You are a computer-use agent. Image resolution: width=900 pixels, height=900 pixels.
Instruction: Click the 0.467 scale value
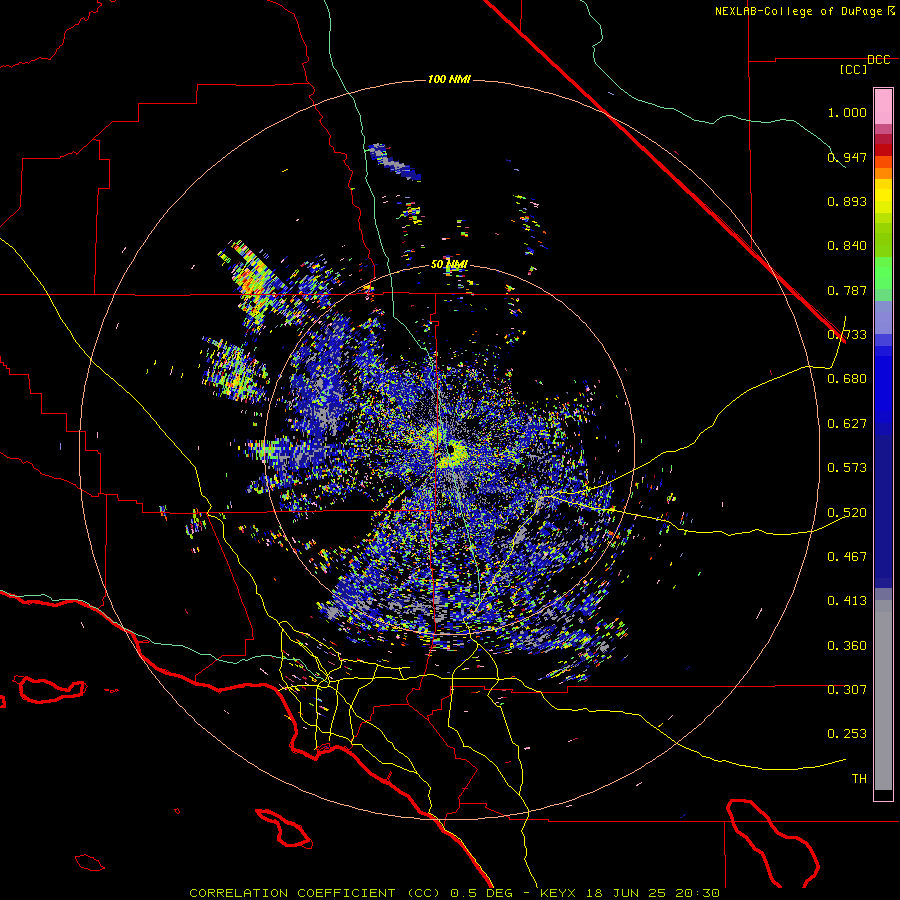(847, 557)
